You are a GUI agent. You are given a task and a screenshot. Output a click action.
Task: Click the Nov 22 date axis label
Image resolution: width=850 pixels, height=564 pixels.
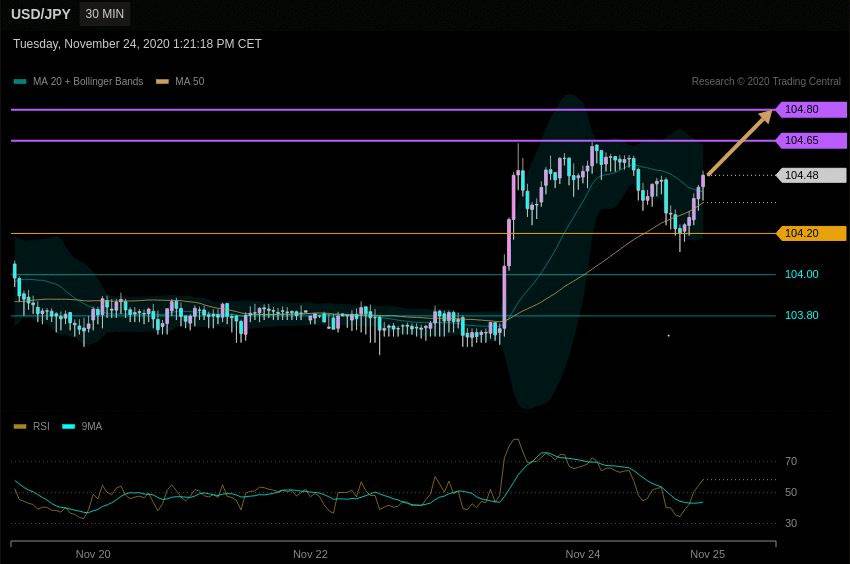(310, 554)
